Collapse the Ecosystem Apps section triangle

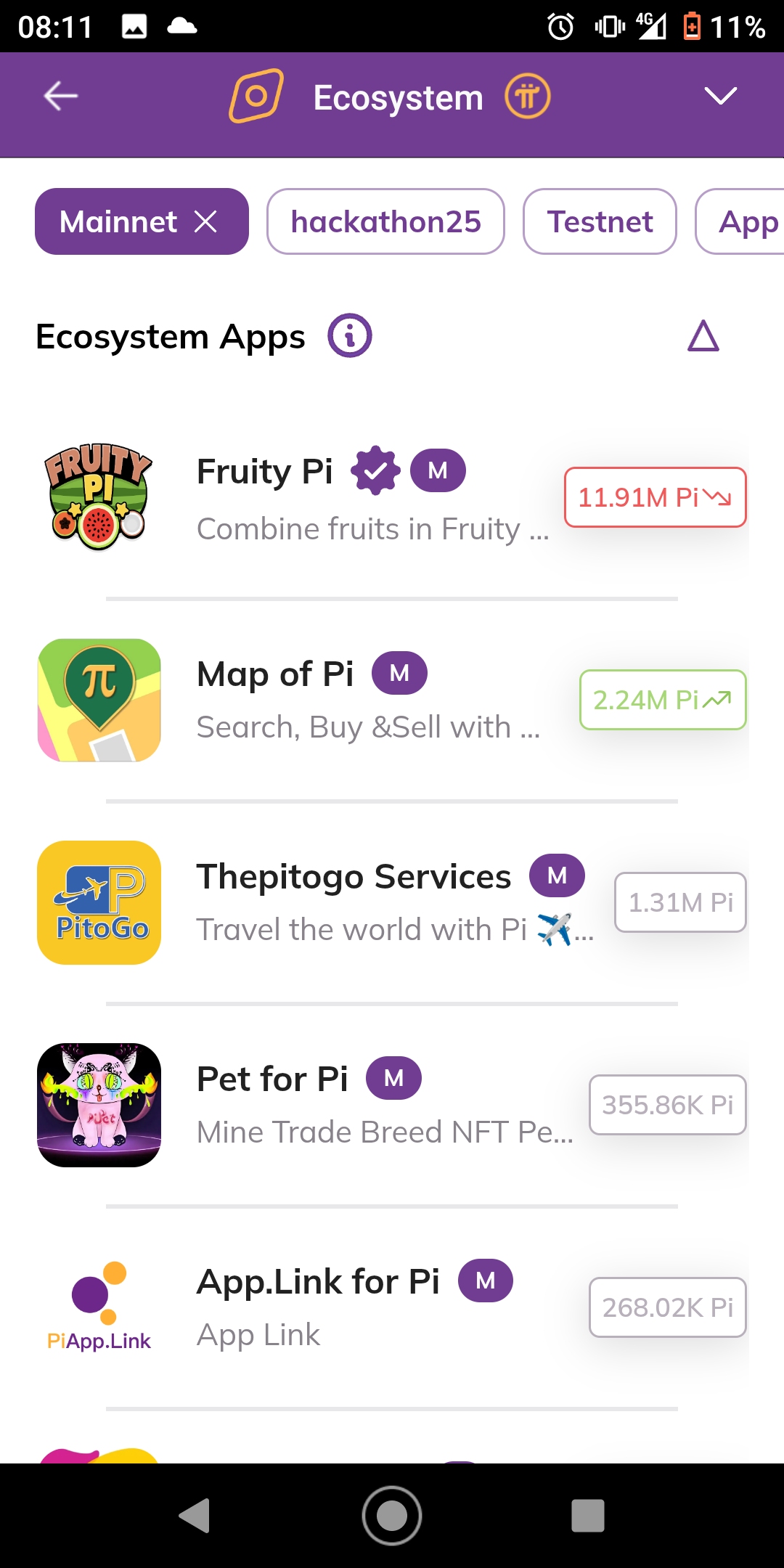pyautogui.click(x=703, y=336)
